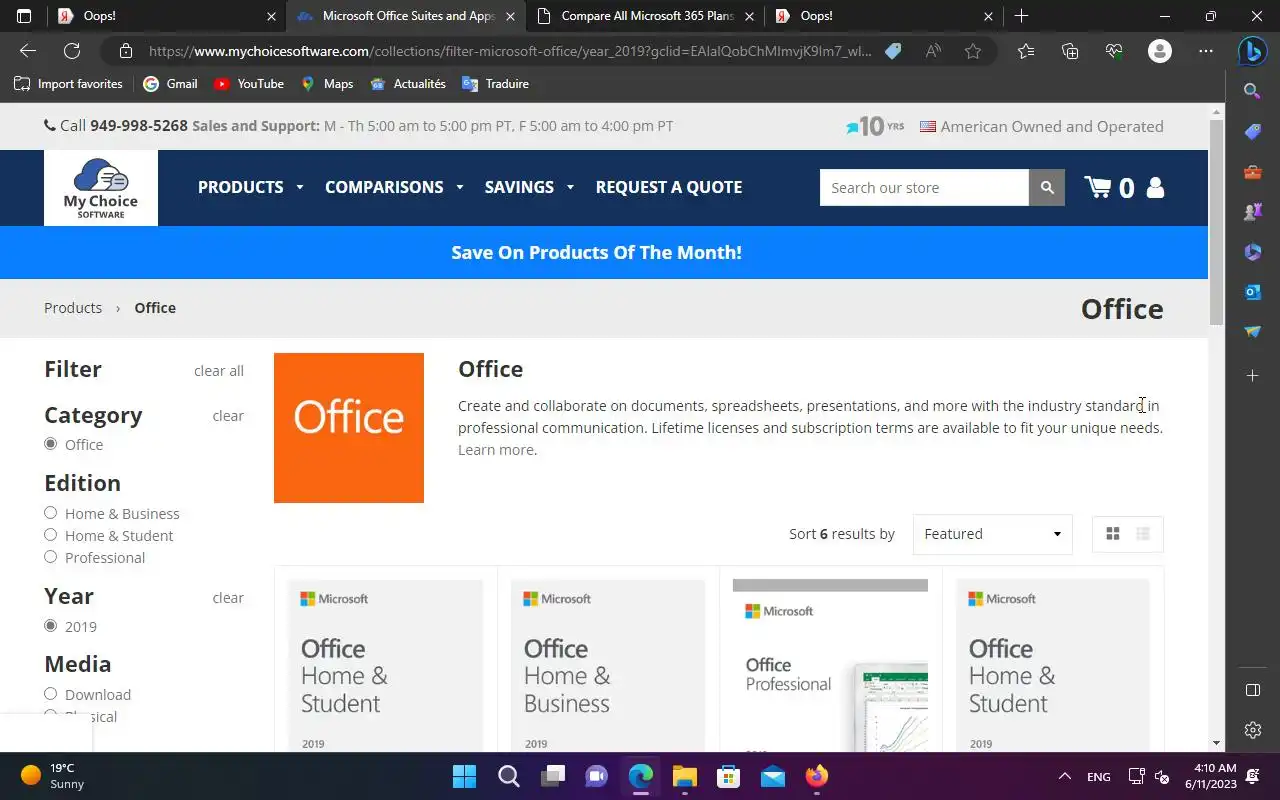Viewport: 1280px width, 800px height.
Task: Click in the Search our store field
Action: point(924,188)
